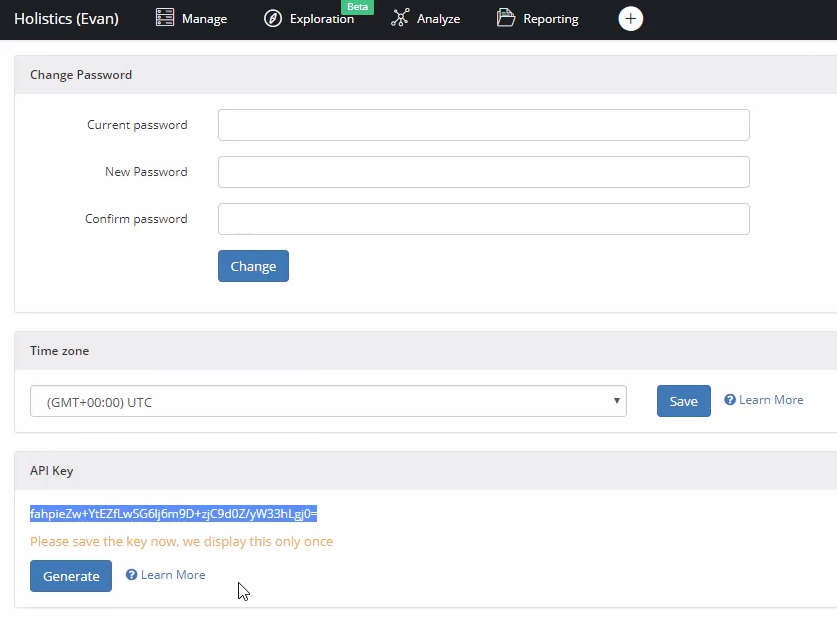This screenshot has height=639, width=837.
Task: Click the Manage server icon in navbar
Action: tap(165, 18)
